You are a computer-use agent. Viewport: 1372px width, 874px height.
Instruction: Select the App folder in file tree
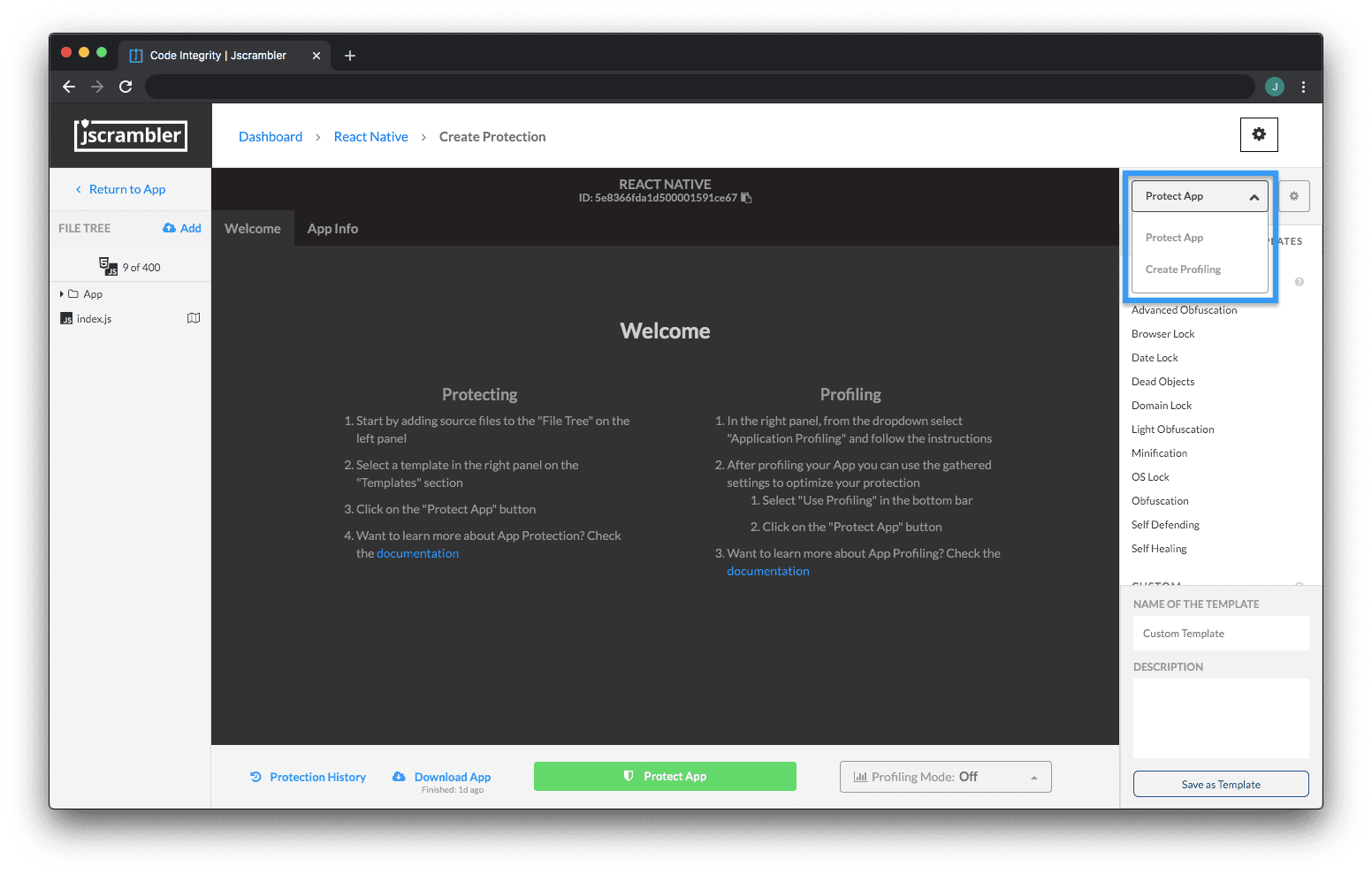tap(93, 294)
